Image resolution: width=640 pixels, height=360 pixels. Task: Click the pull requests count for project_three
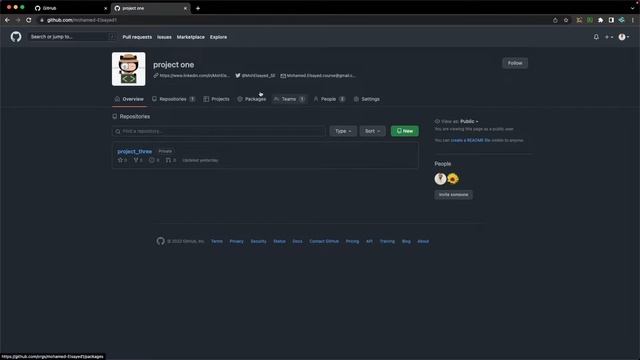point(171,160)
